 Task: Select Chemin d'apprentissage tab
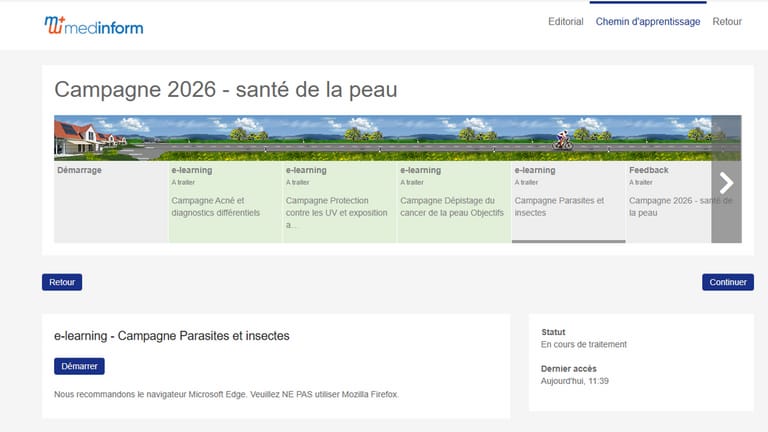click(x=647, y=22)
